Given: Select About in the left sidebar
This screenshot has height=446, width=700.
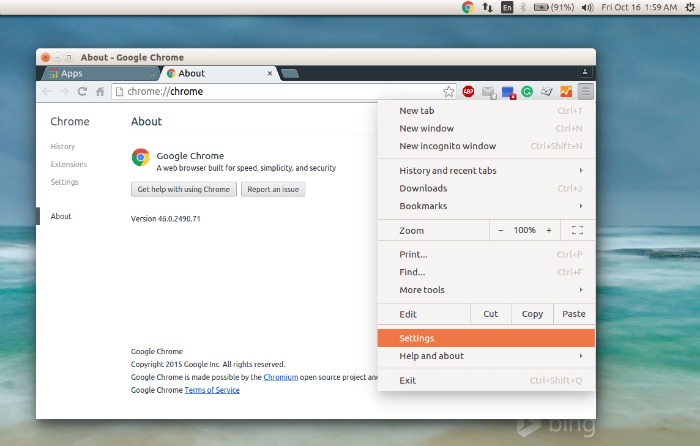Looking at the screenshot, I should tap(61, 216).
